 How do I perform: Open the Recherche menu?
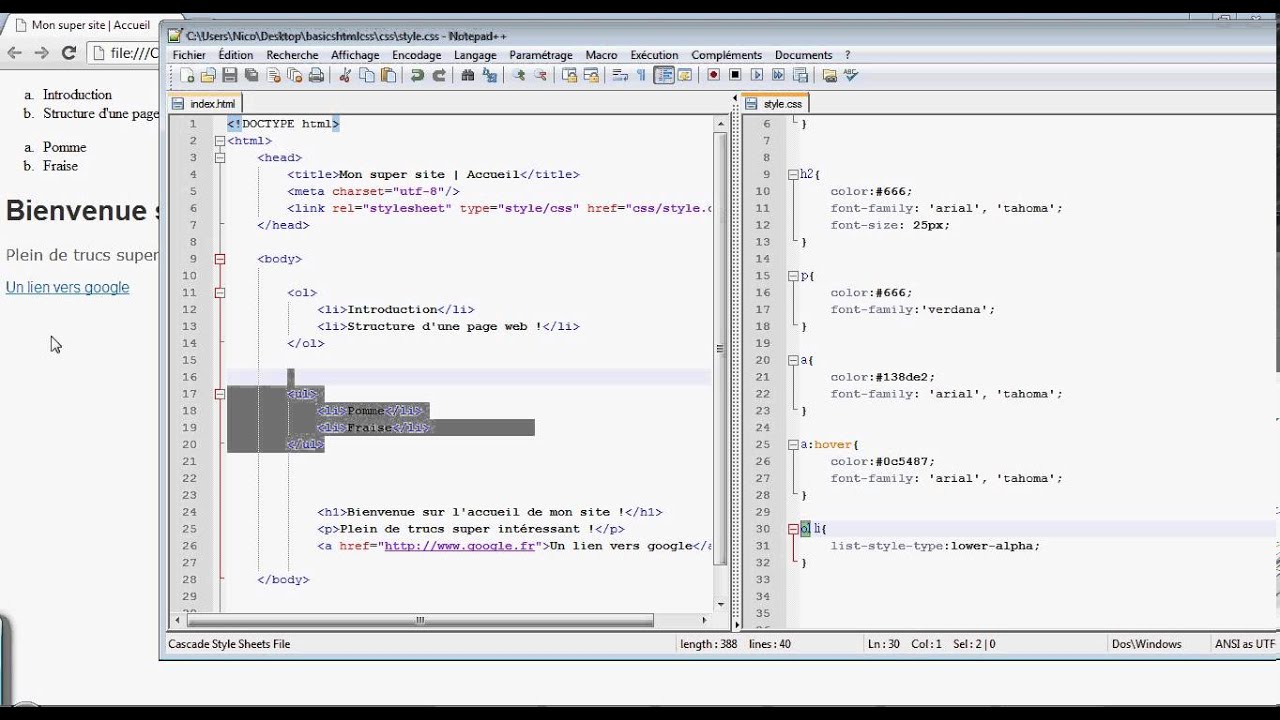[292, 55]
